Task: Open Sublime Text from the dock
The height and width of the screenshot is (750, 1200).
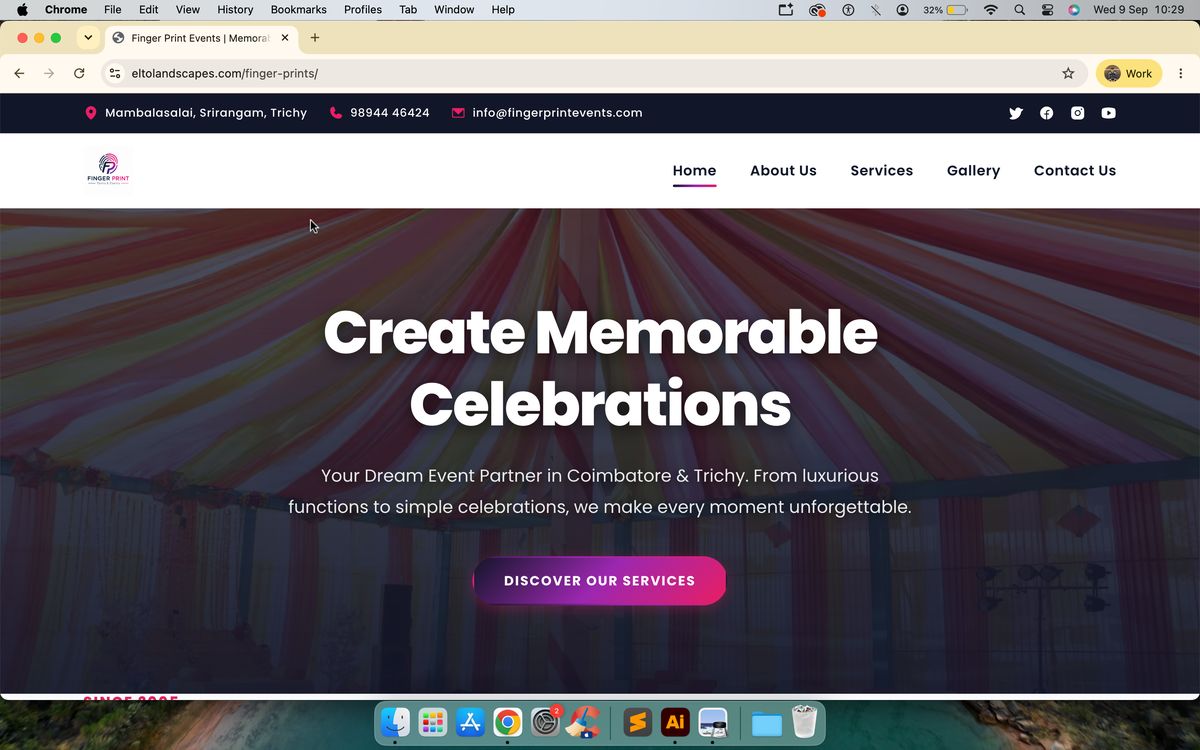Action: 638,722
